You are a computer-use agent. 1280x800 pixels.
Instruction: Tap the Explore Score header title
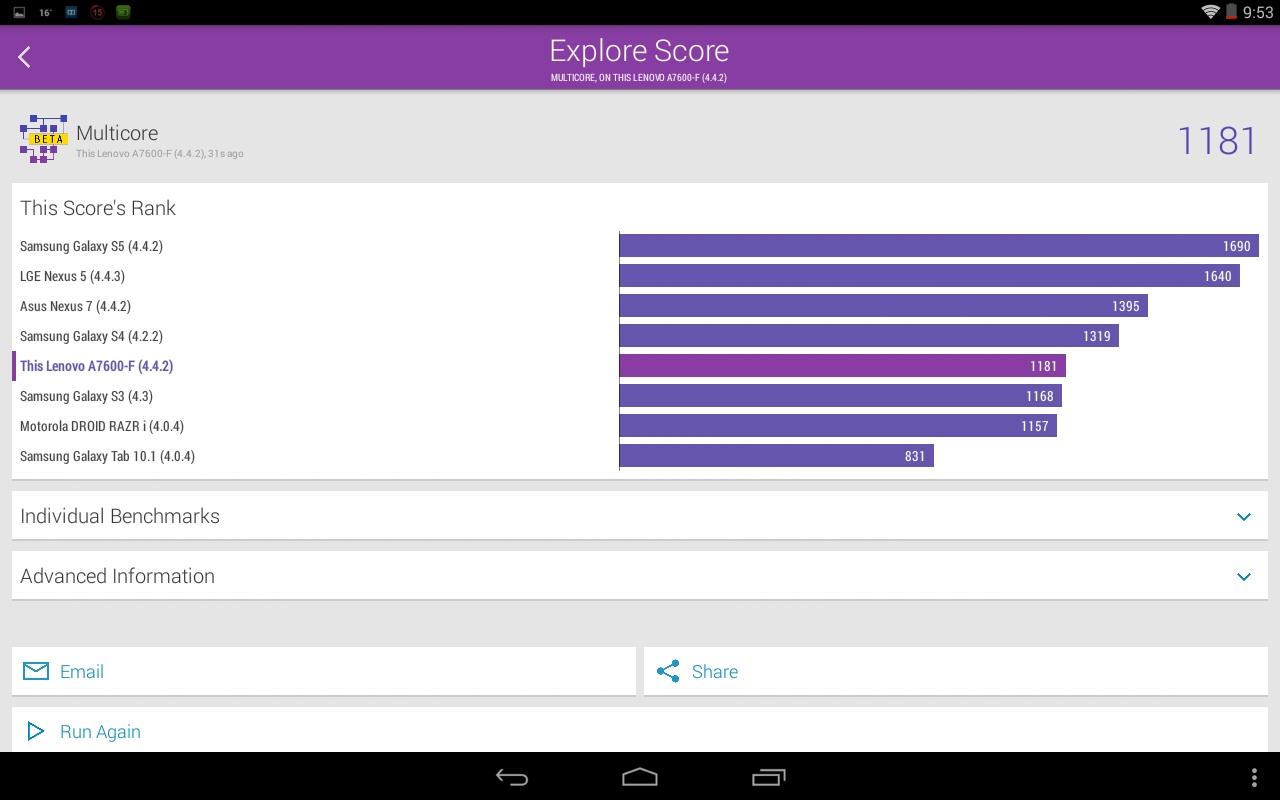[x=639, y=51]
